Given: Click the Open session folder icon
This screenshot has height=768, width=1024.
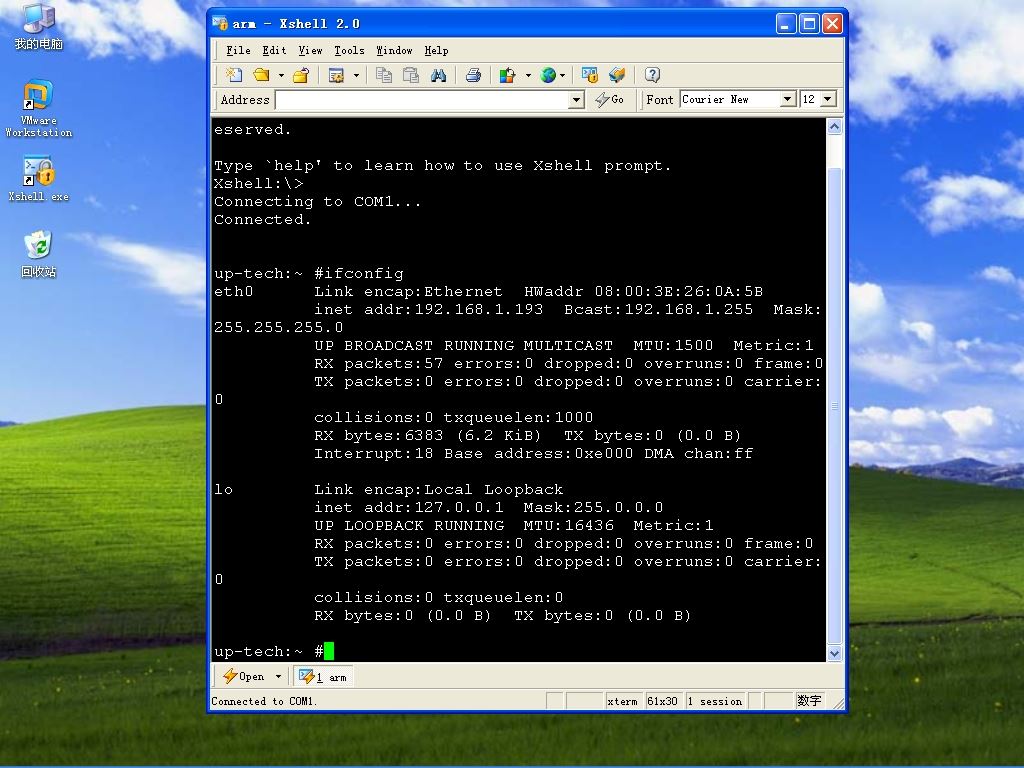Looking at the screenshot, I should [262, 75].
